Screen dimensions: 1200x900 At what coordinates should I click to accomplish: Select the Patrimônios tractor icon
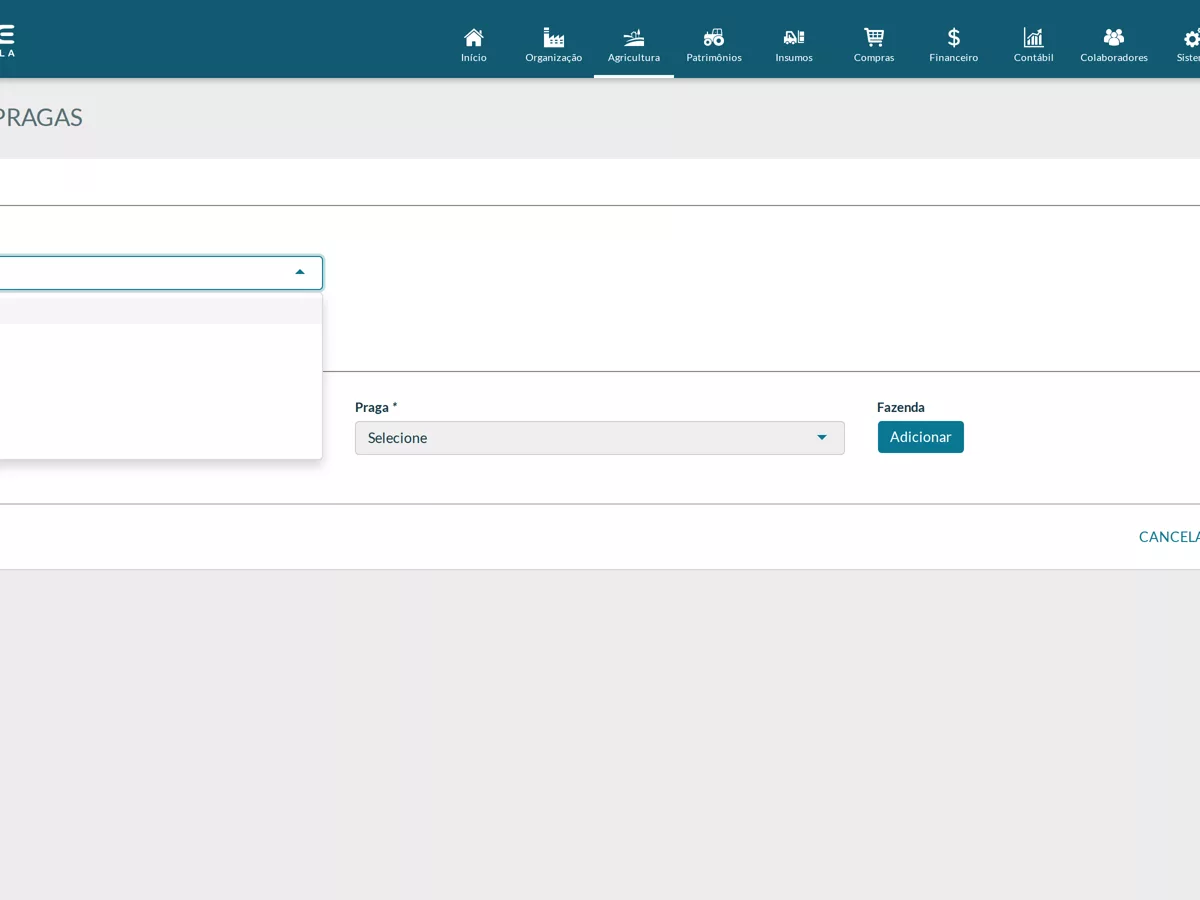tap(714, 37)
